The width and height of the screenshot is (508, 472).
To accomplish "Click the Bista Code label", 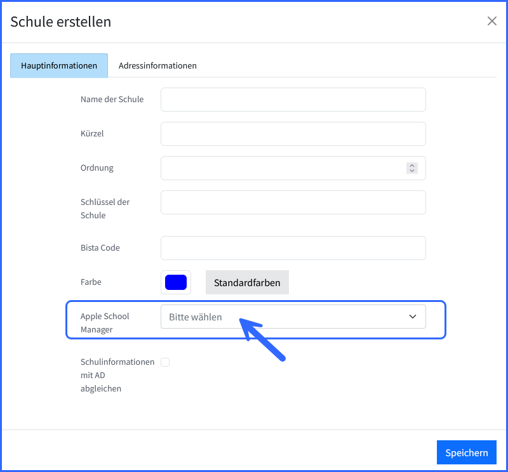I will 100,248.
